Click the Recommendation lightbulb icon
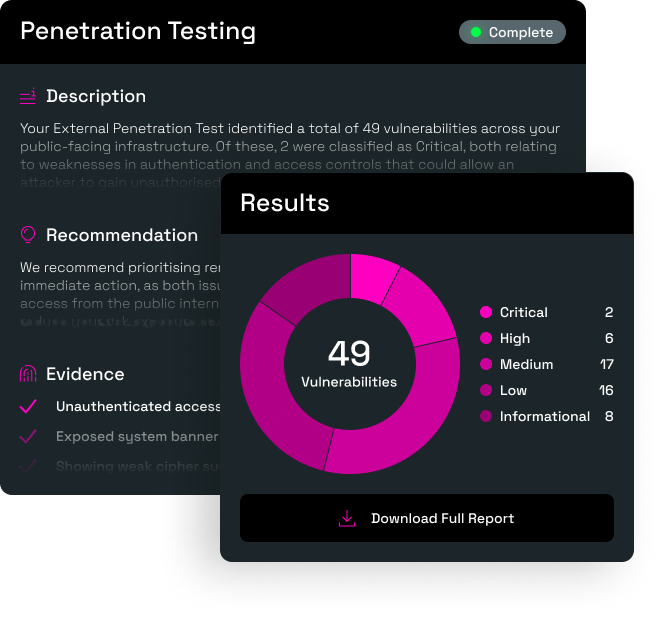Screen dimensions: 662x618 [x=28, y=235]
